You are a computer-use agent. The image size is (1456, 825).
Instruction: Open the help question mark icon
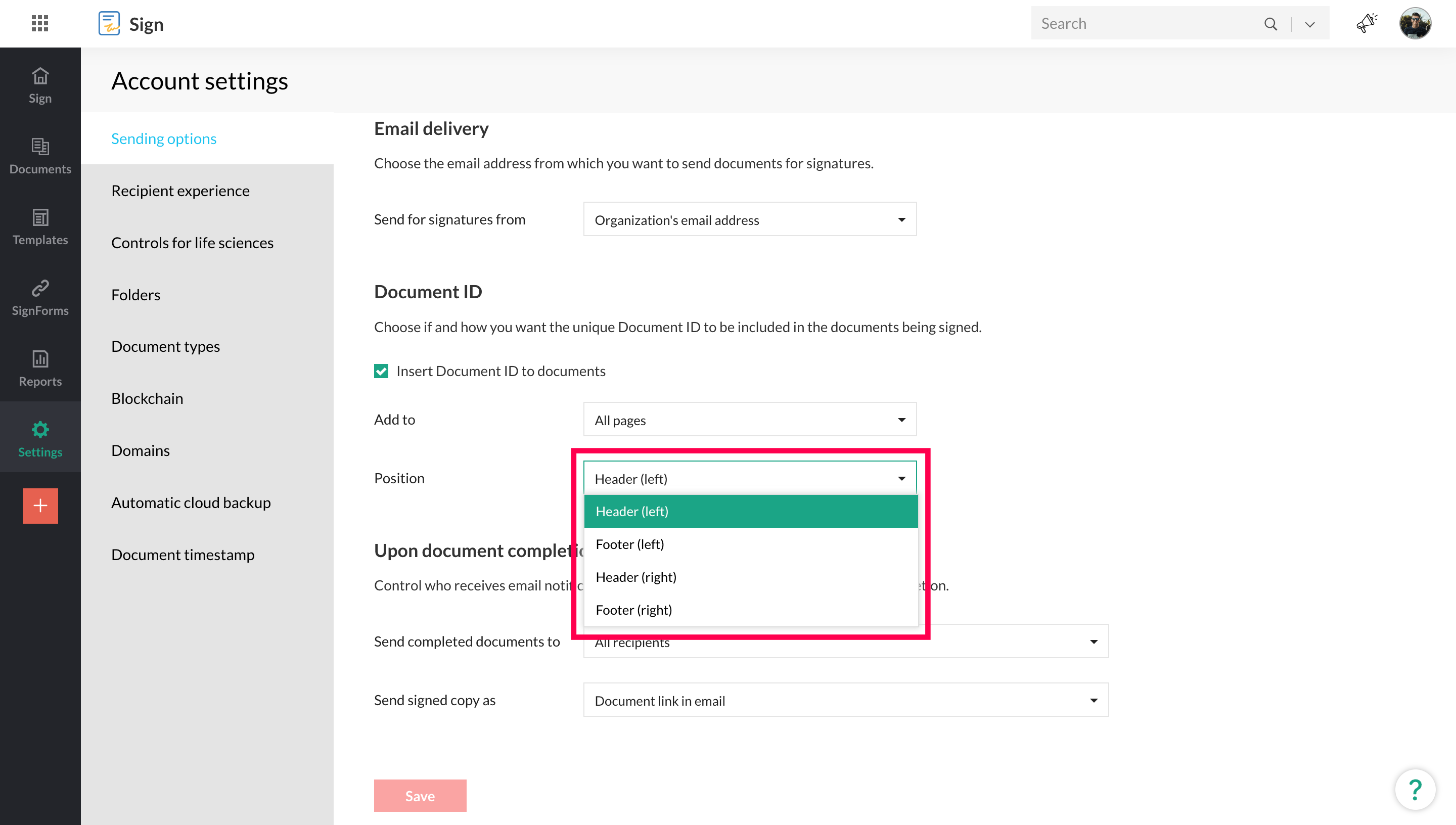click(1415, 789)
